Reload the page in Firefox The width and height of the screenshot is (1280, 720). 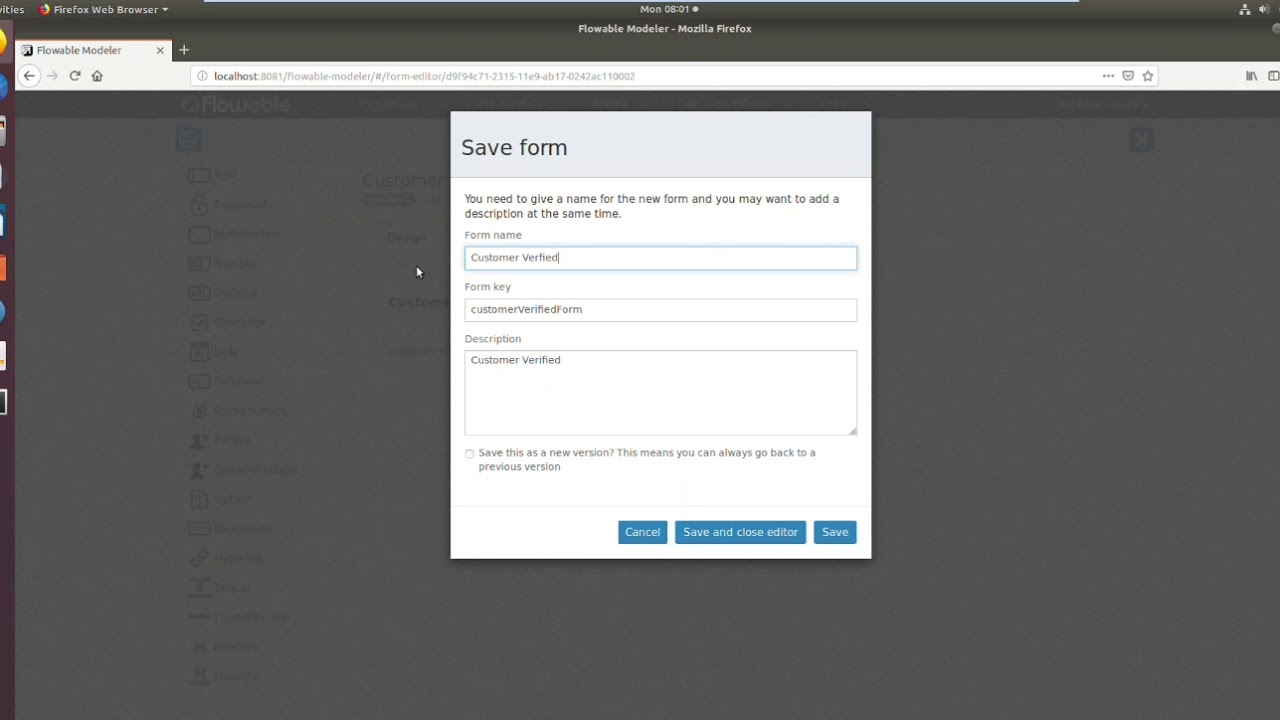(x=74, y=76)
